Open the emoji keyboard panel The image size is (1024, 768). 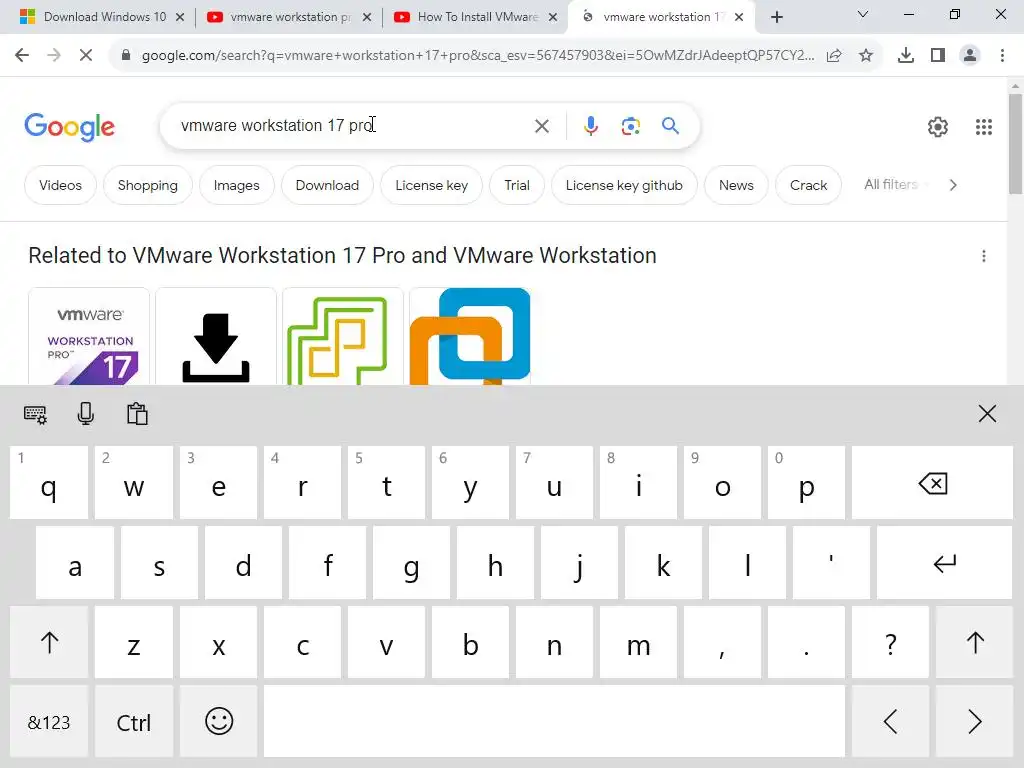coord(219,722)
